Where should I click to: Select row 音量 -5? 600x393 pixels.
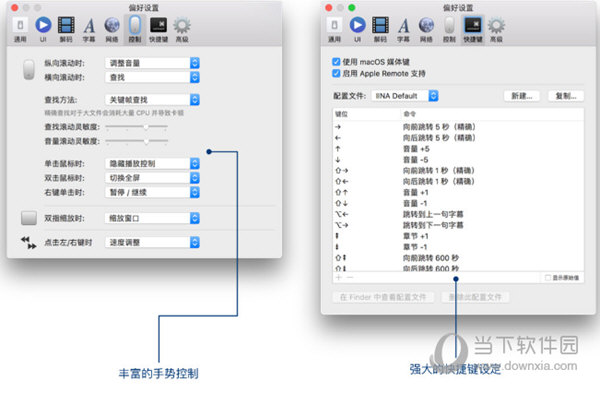[x=458, y=160]
